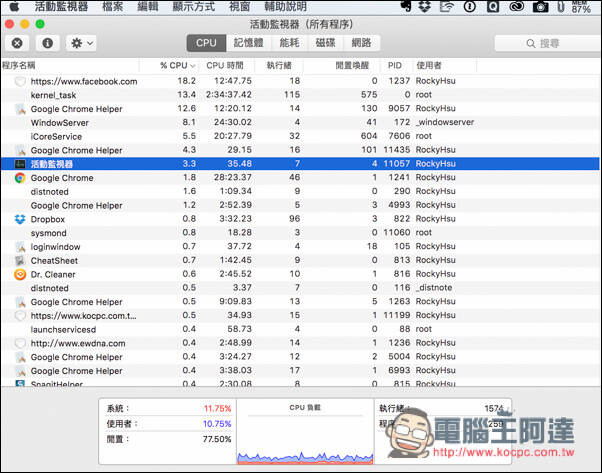The height and width of the screenshot is (473, 602).
Task: Click the Evernote menu bar icon
Action: click(x=406, y=6)
